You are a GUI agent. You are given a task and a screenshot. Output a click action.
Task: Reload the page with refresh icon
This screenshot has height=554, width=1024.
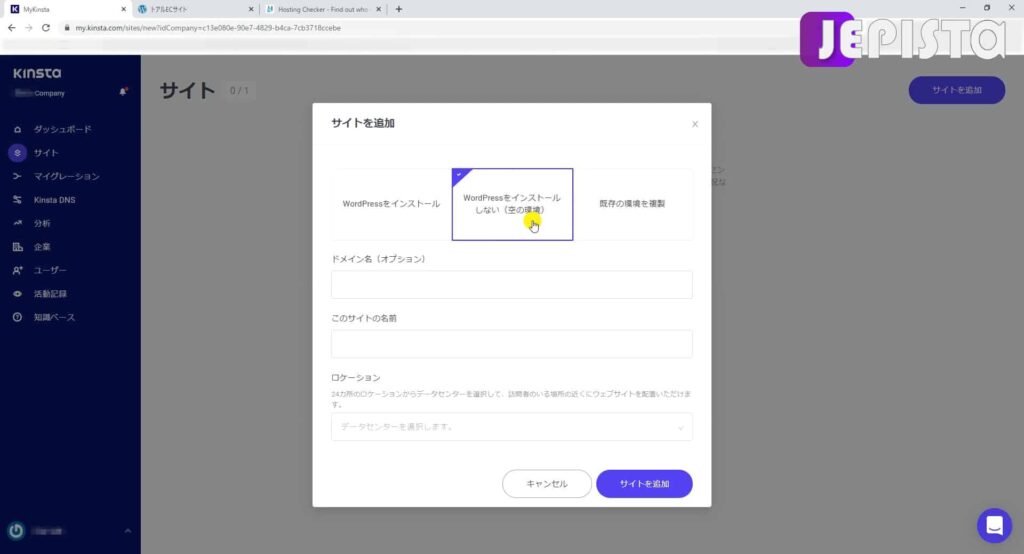coord(46,28)
